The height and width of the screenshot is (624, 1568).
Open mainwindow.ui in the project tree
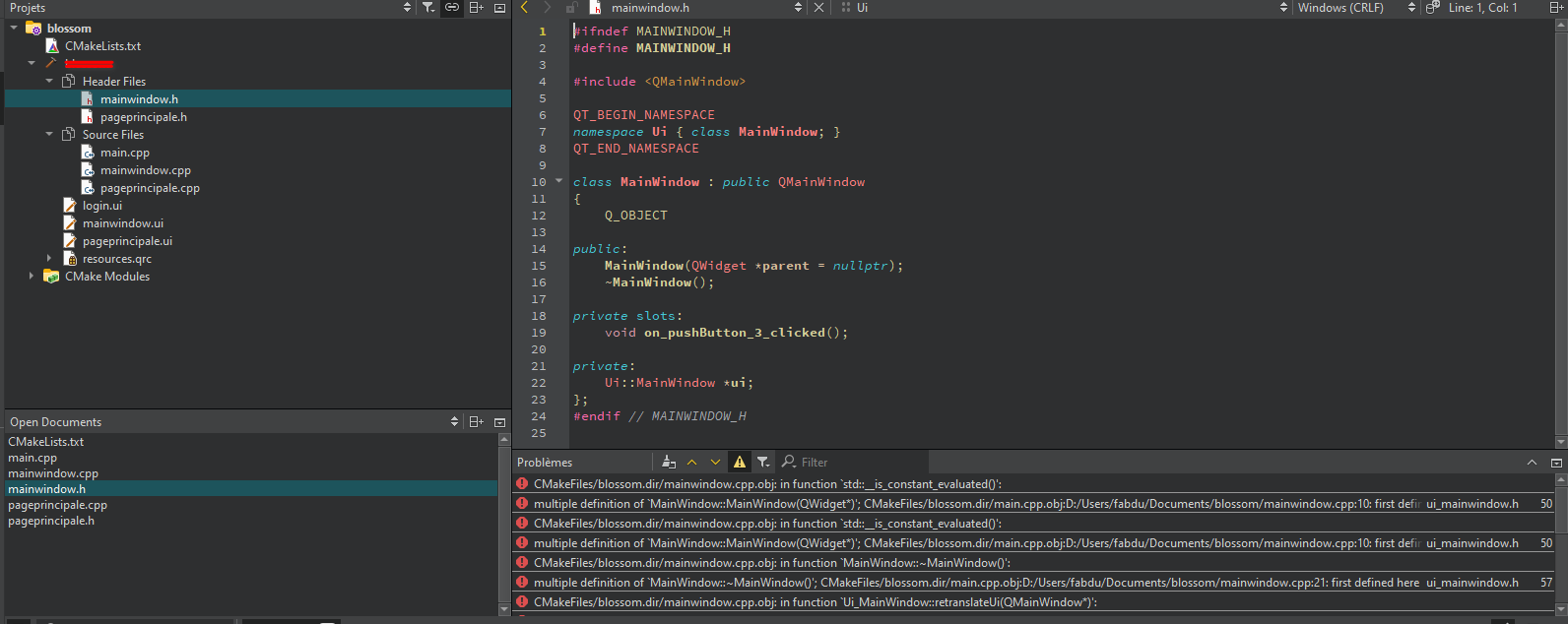123,223
